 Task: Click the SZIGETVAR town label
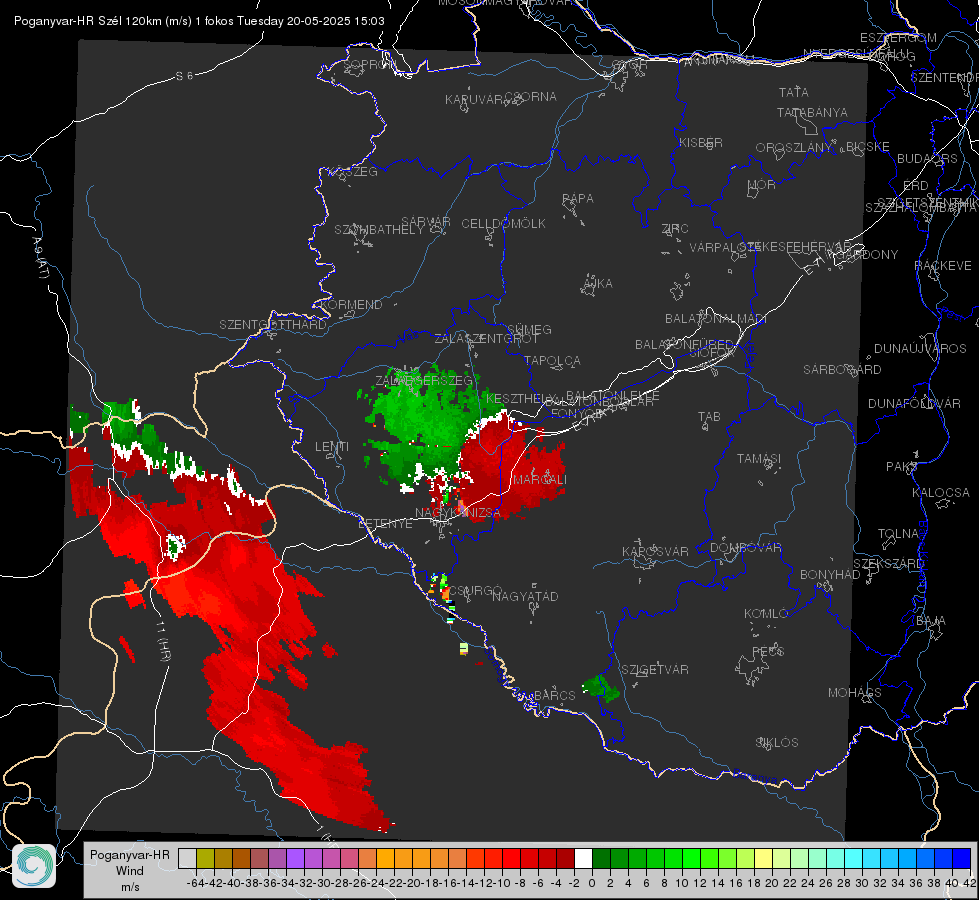(655, 670)
